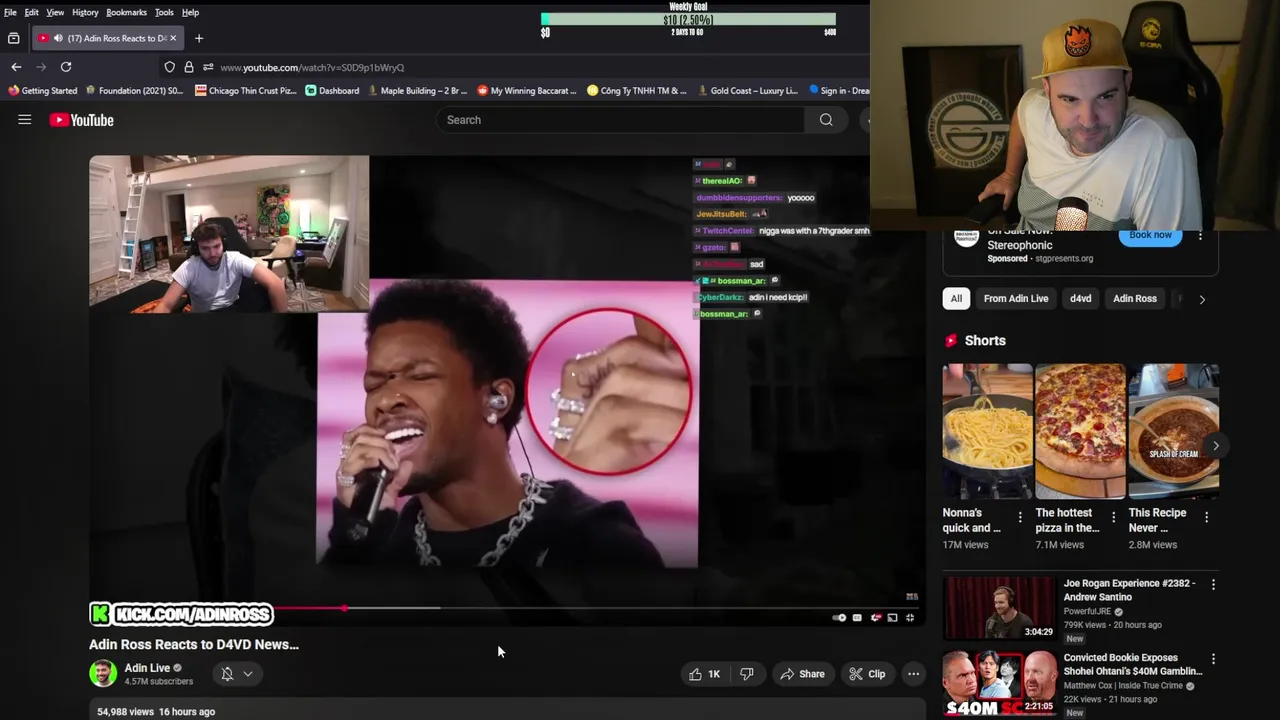1280x720 pixels.
Task: Open options for Convicted Bookie video
Action: click(1213, 659)
